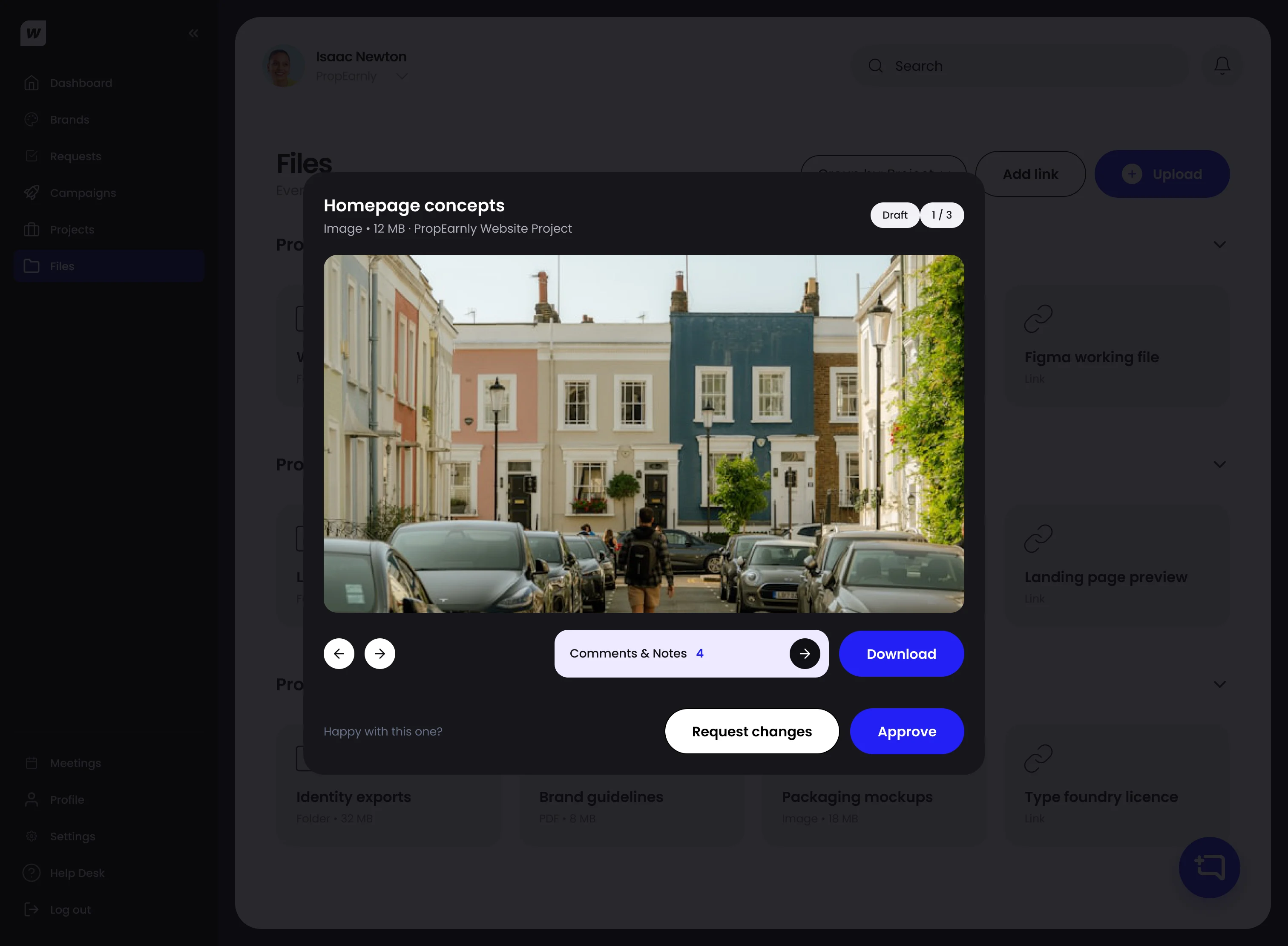Image resolution: width=1288 pixels, height=946 pixels.
Task: Open the Figma working file link card
Action: pos(1116,346)
